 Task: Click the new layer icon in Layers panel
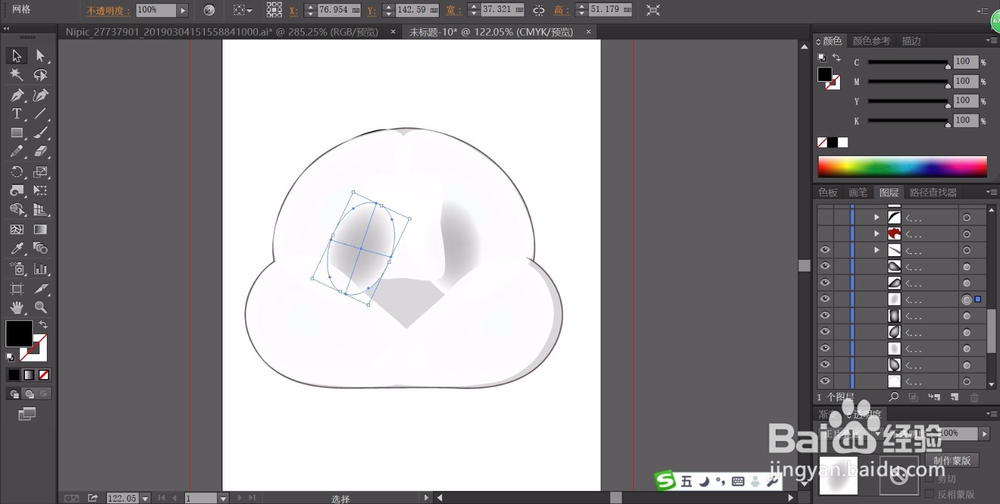click(954, 397)
